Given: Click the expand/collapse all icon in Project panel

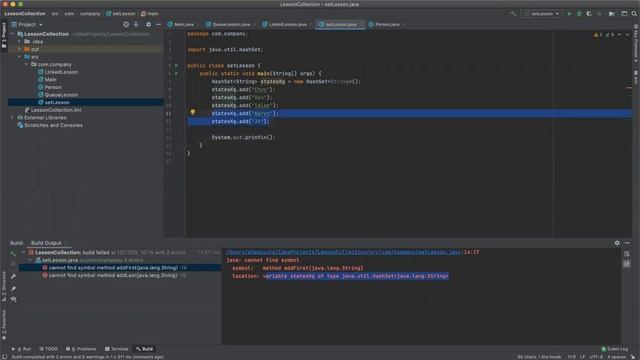Looking at the screenshot, I should click(136, 24).
